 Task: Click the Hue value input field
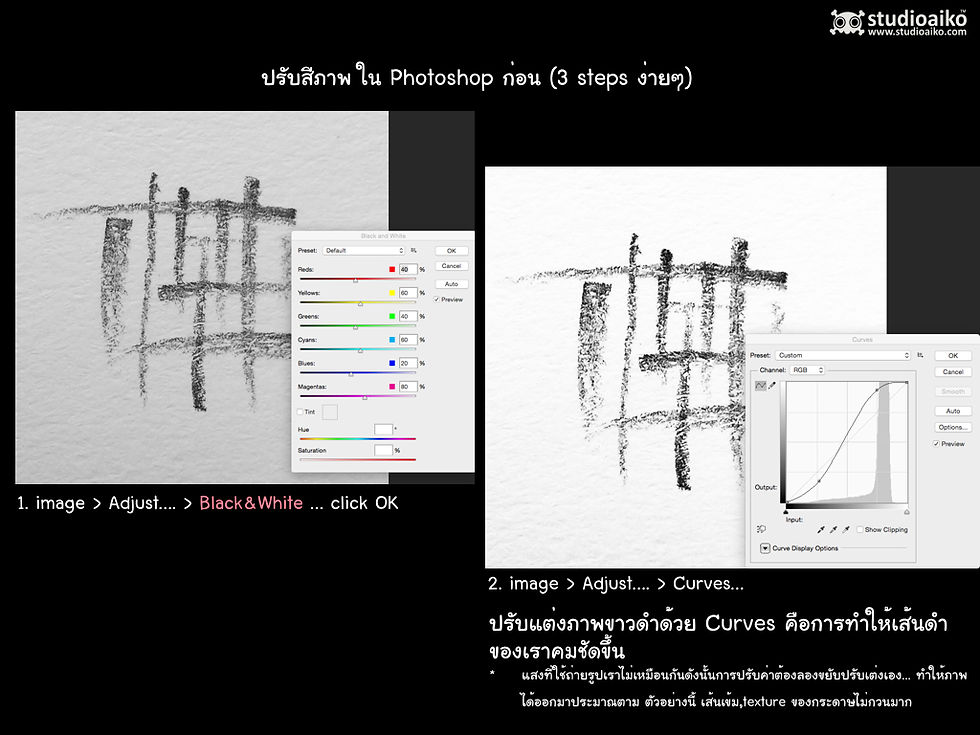coord(383,429)
